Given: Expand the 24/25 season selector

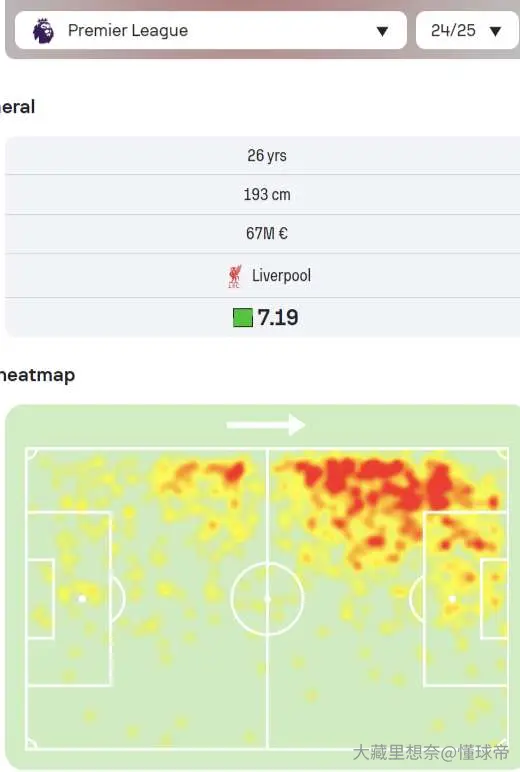Looking at the screenshot, I should tap(467, 31).
